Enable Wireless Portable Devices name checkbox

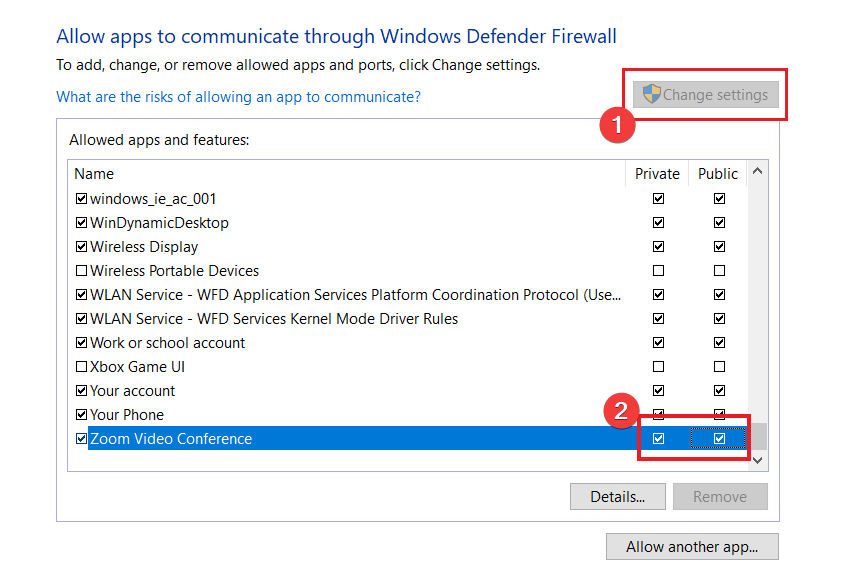tap(82, 271)
